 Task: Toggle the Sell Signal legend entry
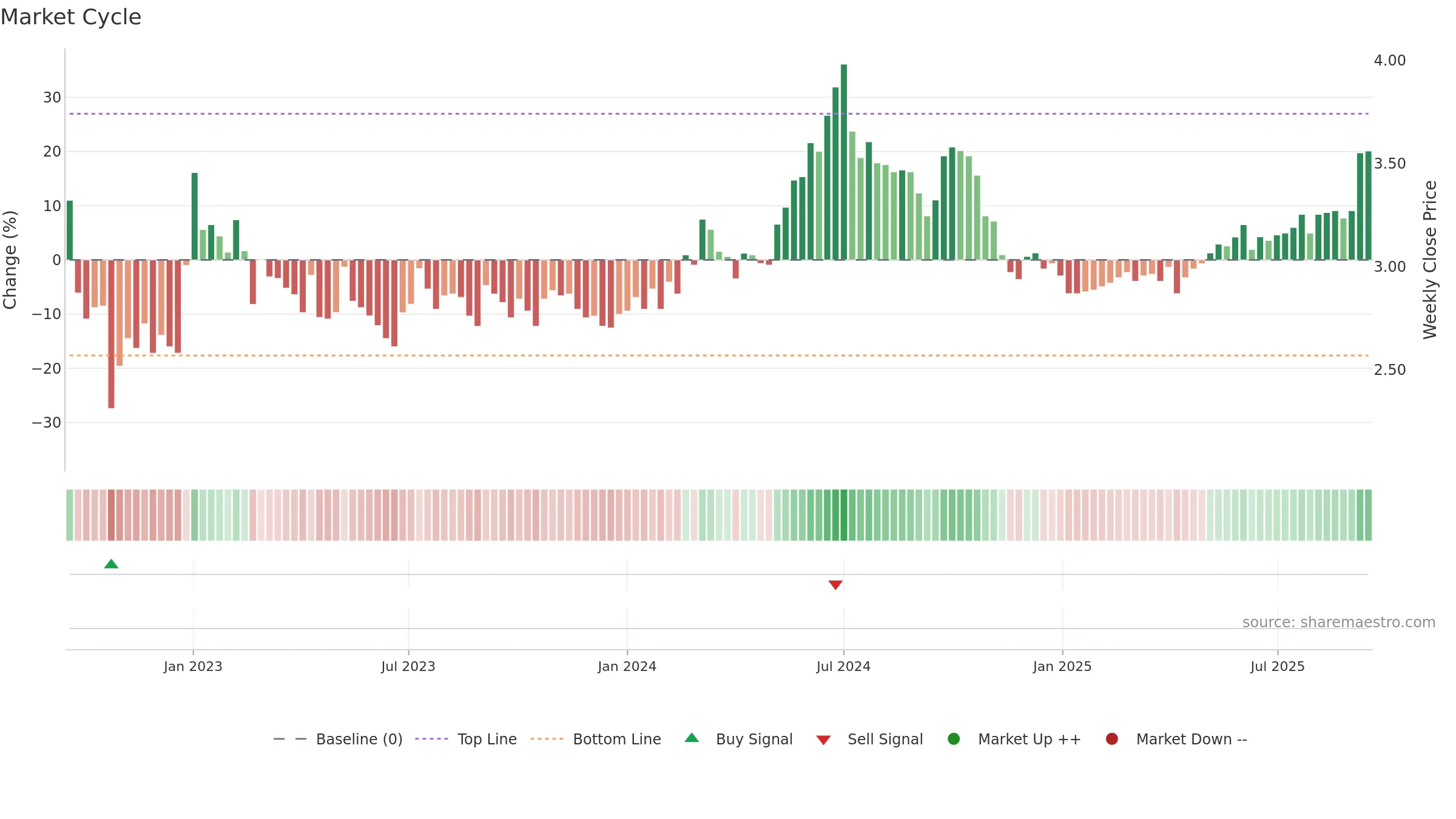click(x=869, y=739)
